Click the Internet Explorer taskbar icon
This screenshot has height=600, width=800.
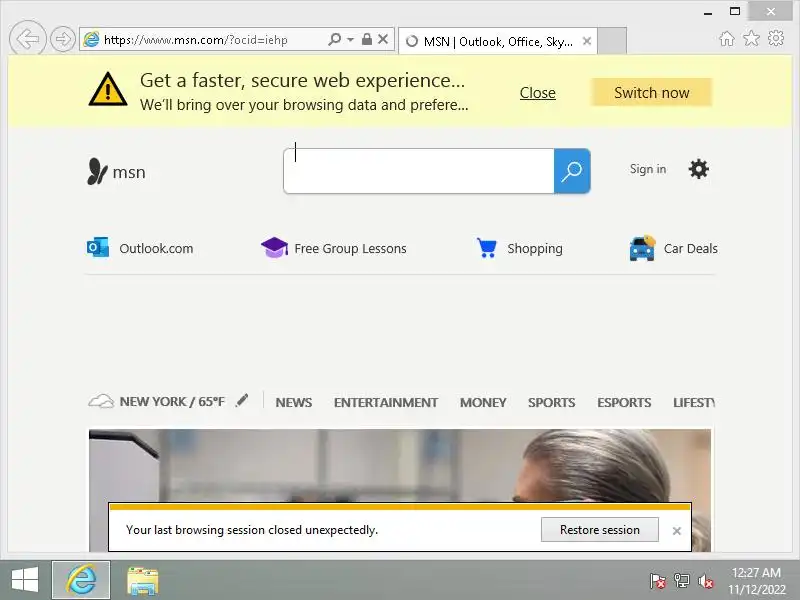pyautogui.click(x=81, y=580)
